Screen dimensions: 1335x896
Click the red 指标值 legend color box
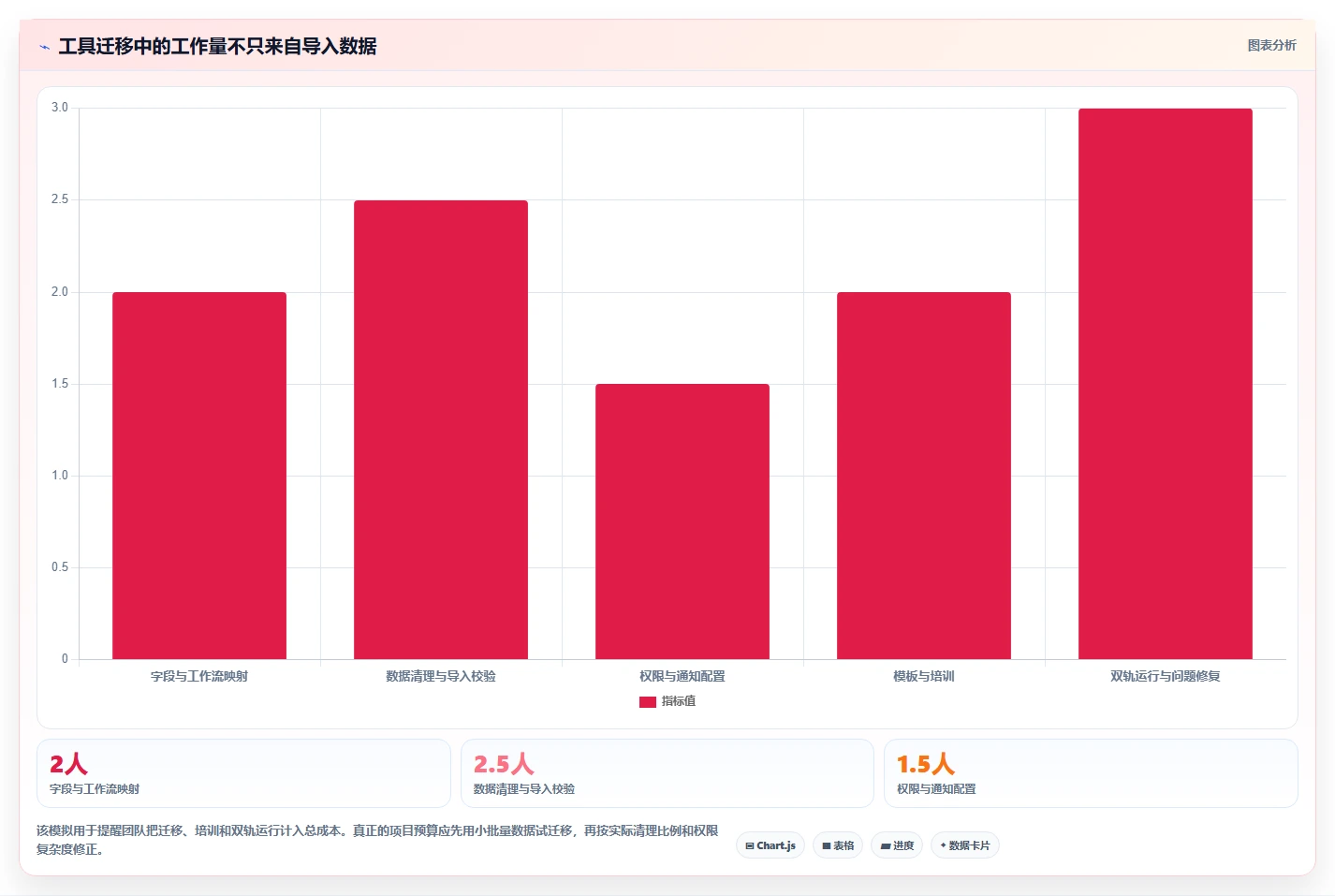648,702
